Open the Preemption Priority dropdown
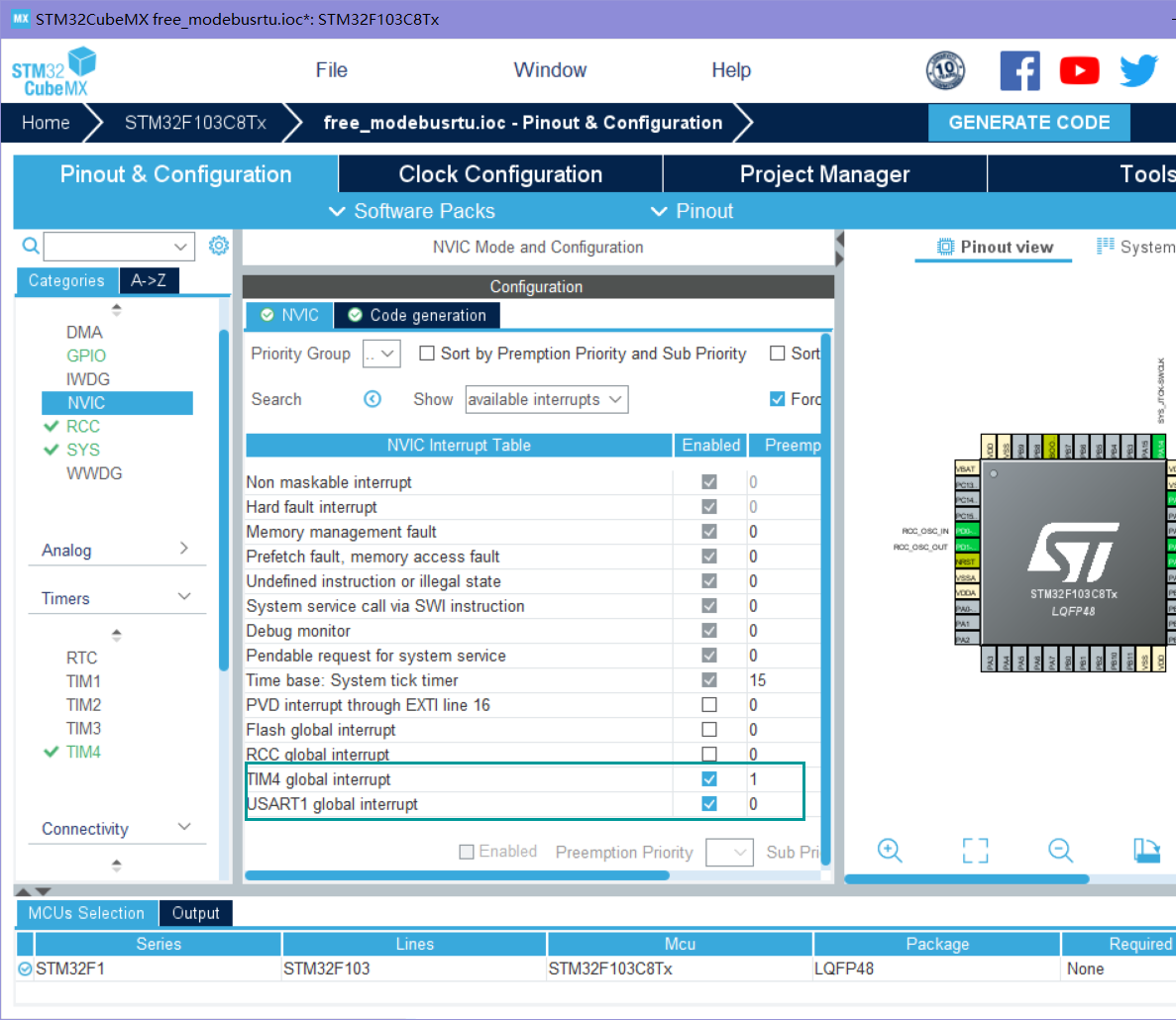 coord(729,852)
